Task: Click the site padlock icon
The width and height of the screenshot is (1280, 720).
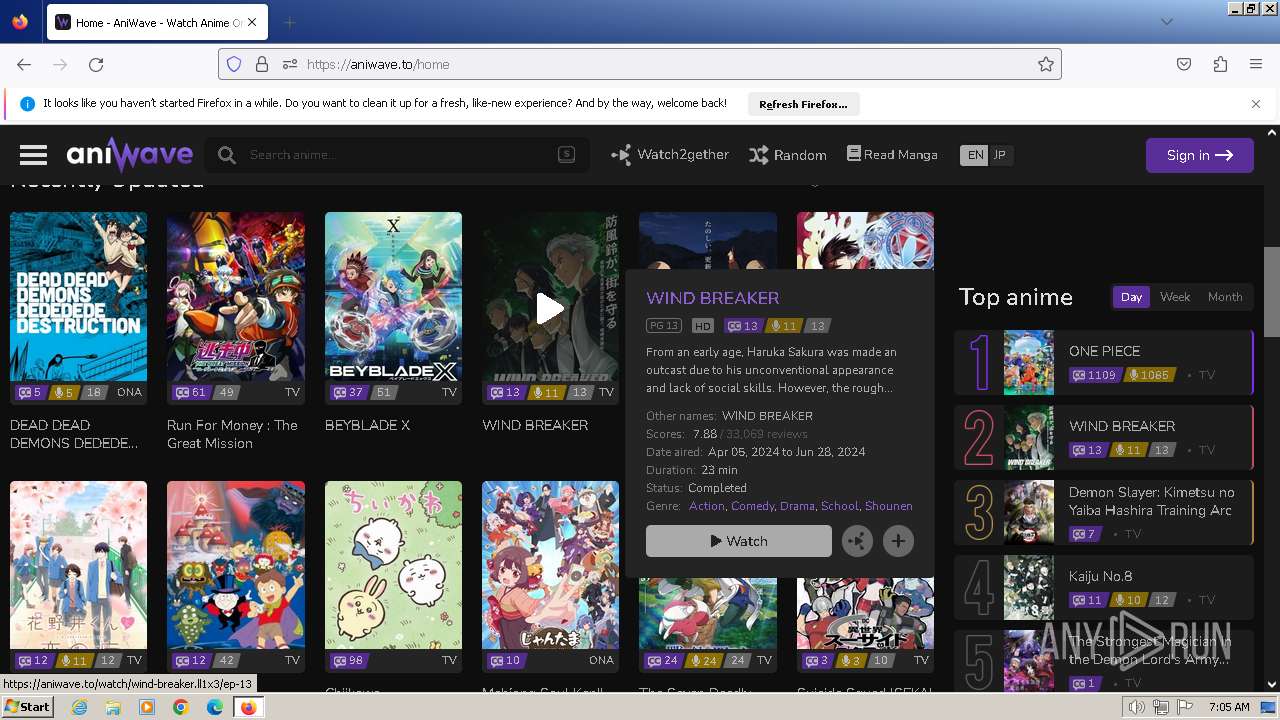Action: 262,64
